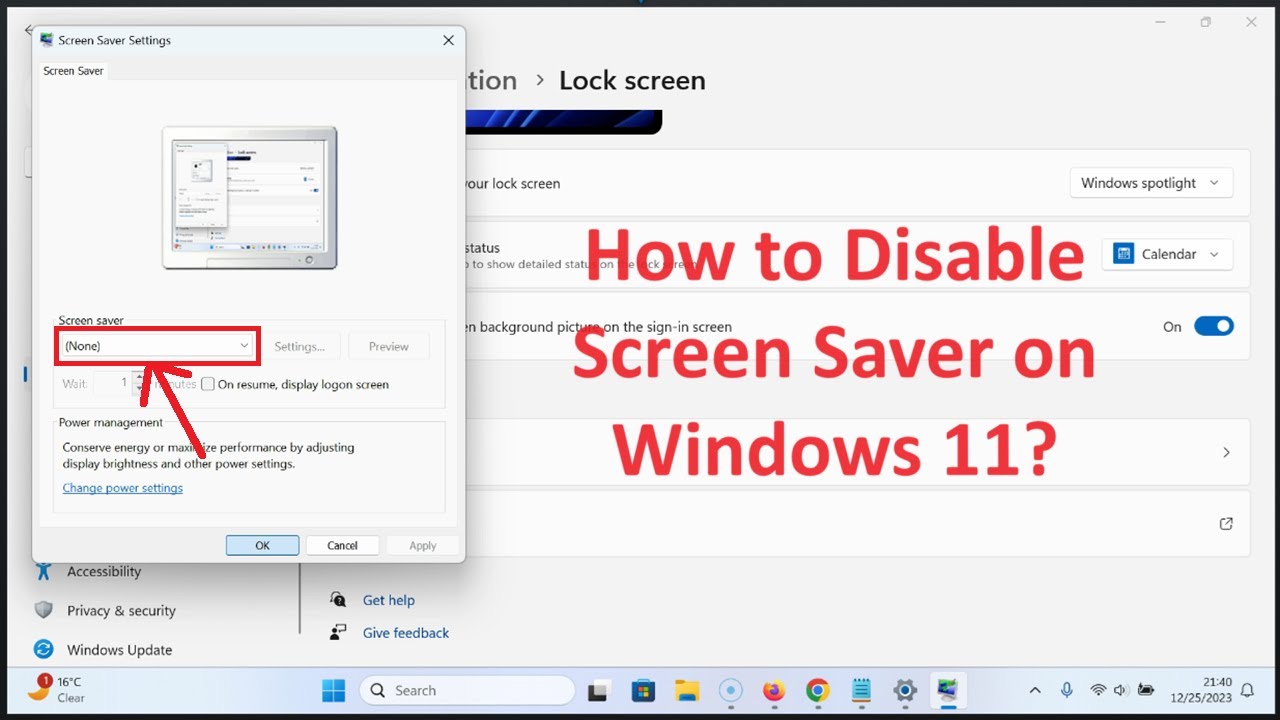The width and height of the screenshot is (1280, 720).
Task: Open Get help link in Settings
Action: click(388, 600)
